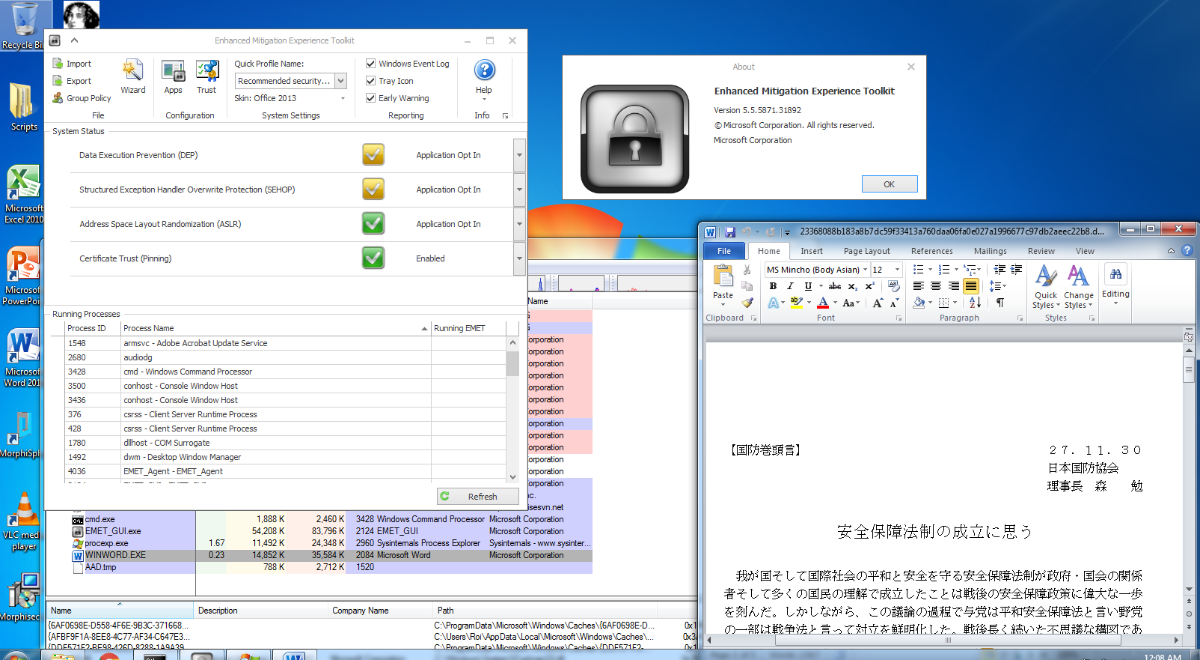1200x660 pixels.
Task: Click Refresh in Running Processes
Action: click(478, 496)
